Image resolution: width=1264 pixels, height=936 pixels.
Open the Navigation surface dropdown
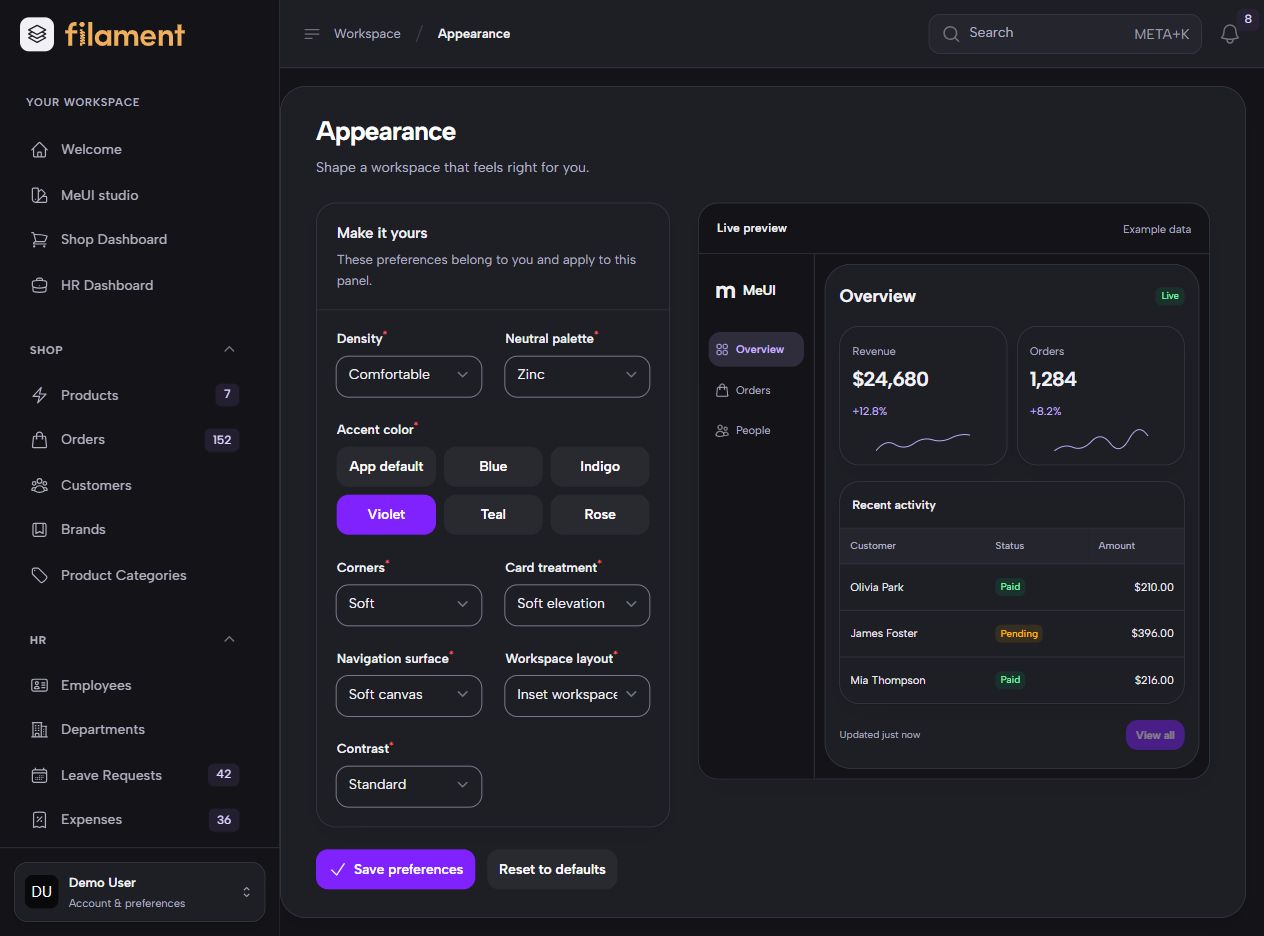point(409,696)
